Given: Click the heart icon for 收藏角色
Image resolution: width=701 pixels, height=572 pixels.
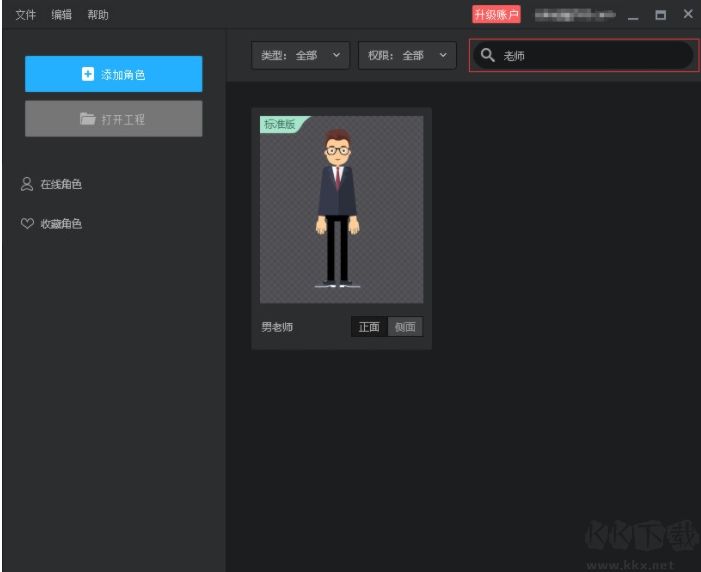Looking at the screenshot, I should point(27,224).
